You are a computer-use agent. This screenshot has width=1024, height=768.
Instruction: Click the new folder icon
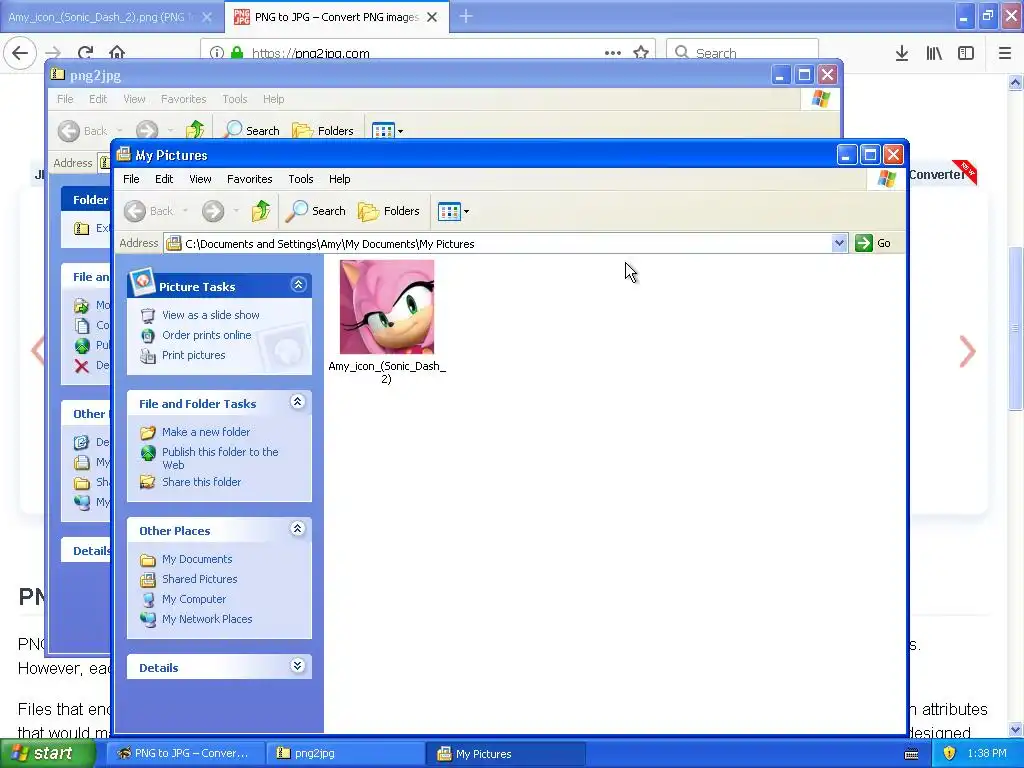coord(148,432)
